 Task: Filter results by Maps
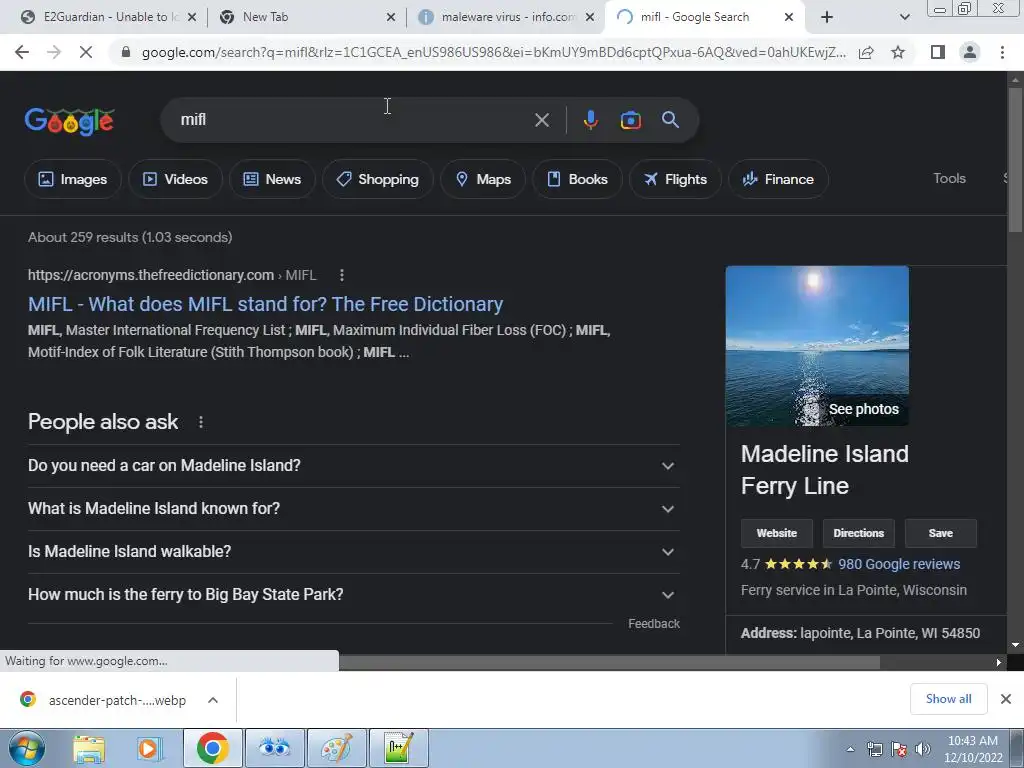pos(483,179)
